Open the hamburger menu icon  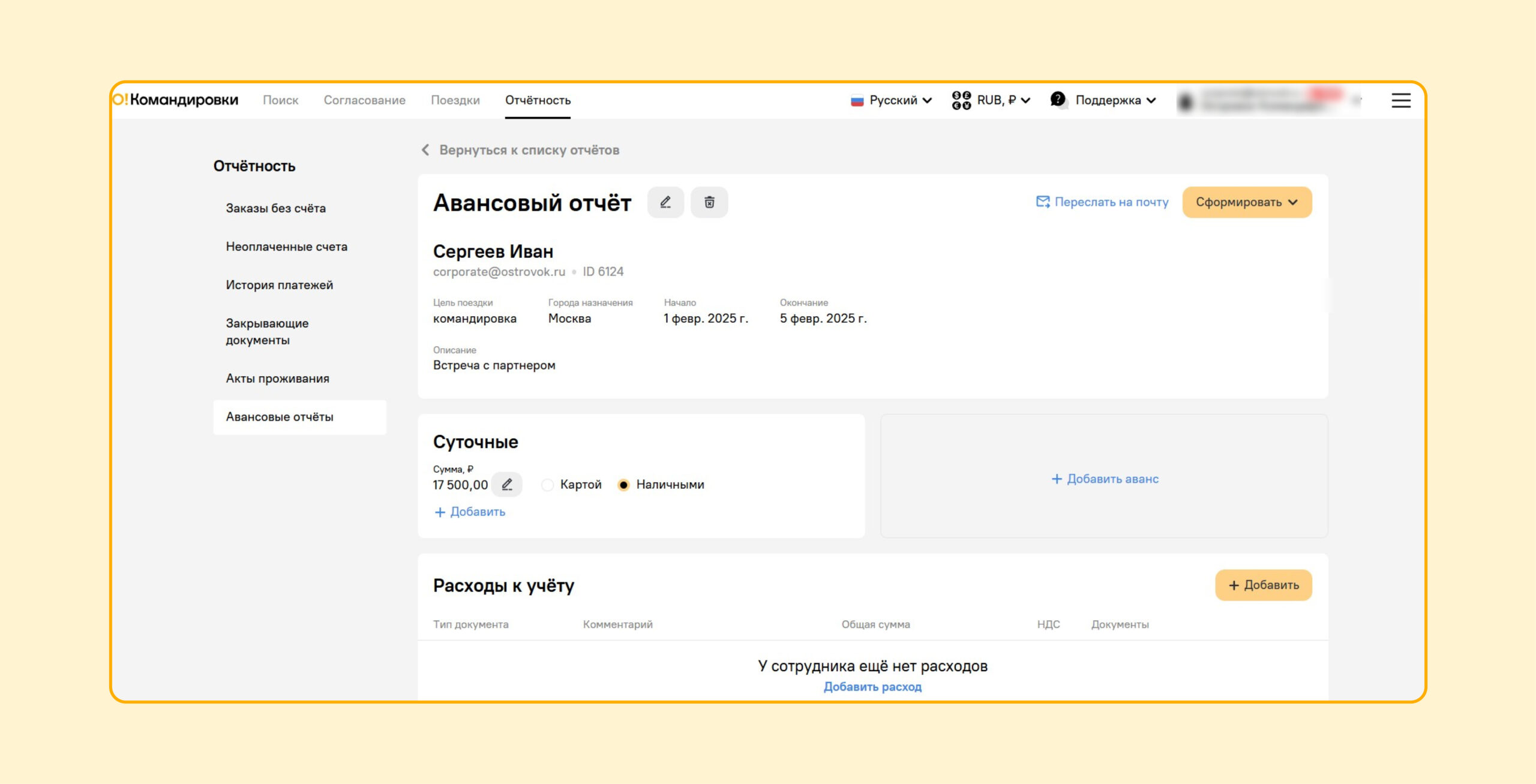(1400, 101)
